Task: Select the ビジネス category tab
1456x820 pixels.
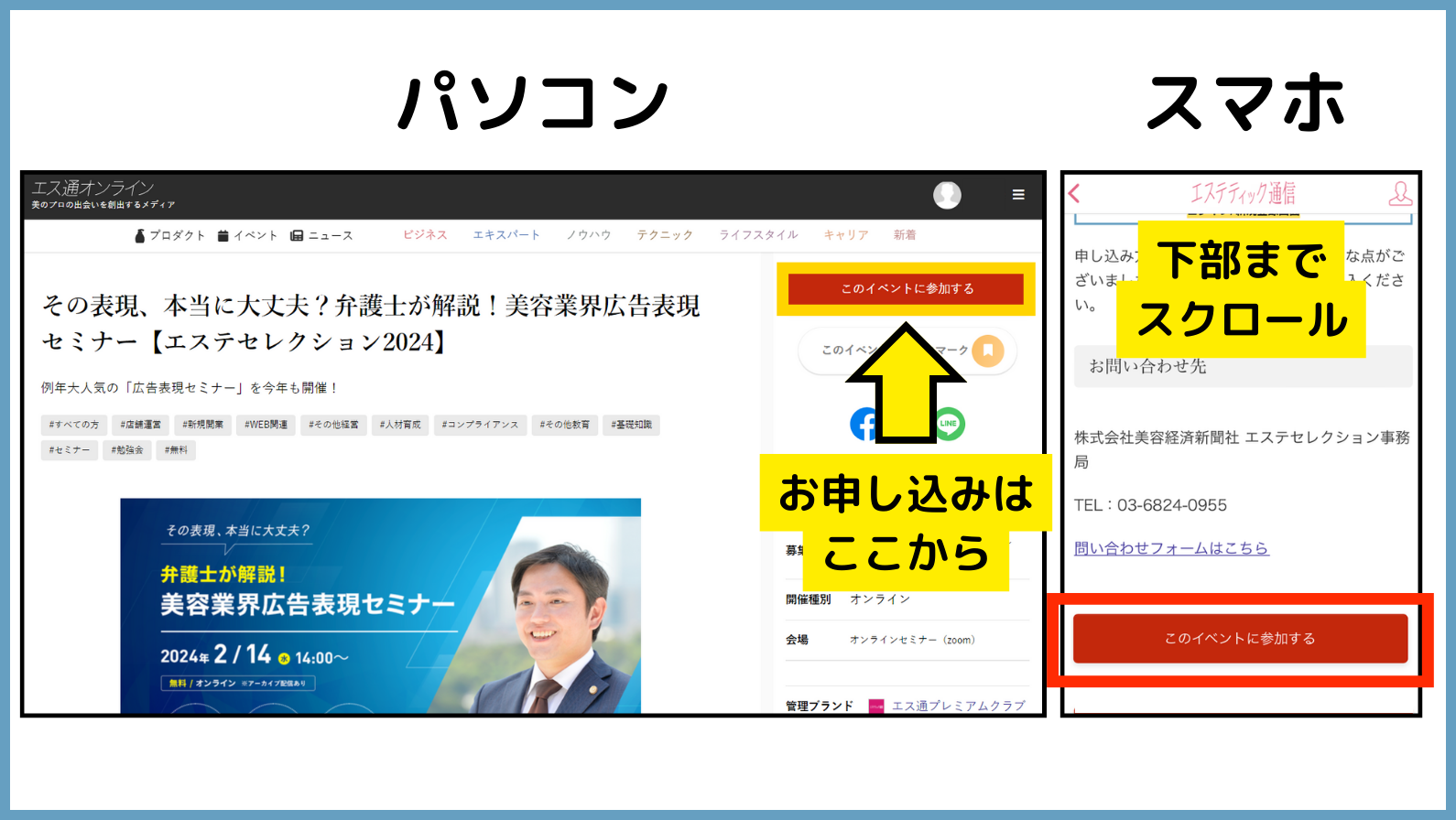Action: click(x=425, y=235)
